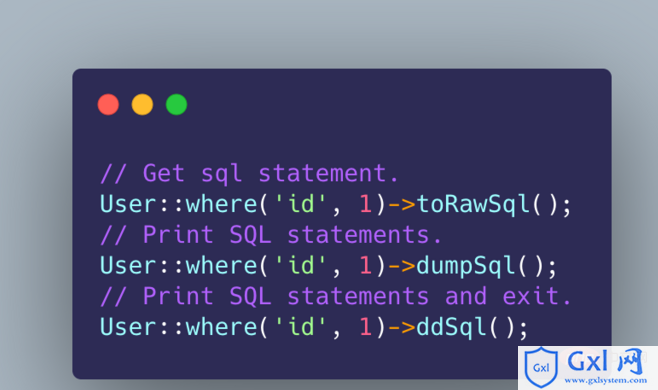Click the Gxl shield logo

point(541,367)
